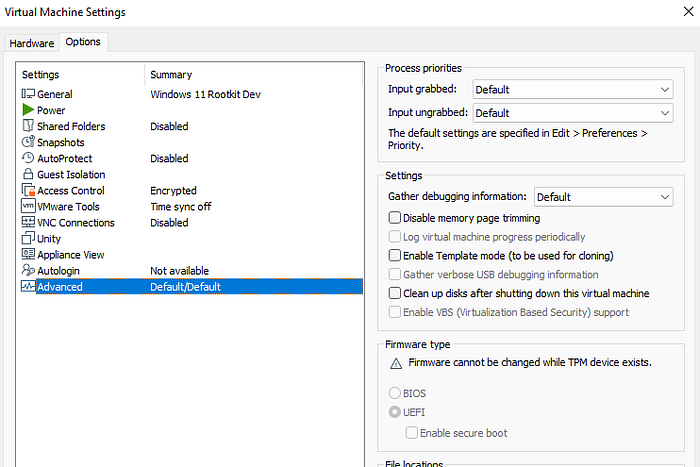Screen dimensions: 700x467
Task: Open the Input ungrabbed priority dropdown
Action: 572,113
